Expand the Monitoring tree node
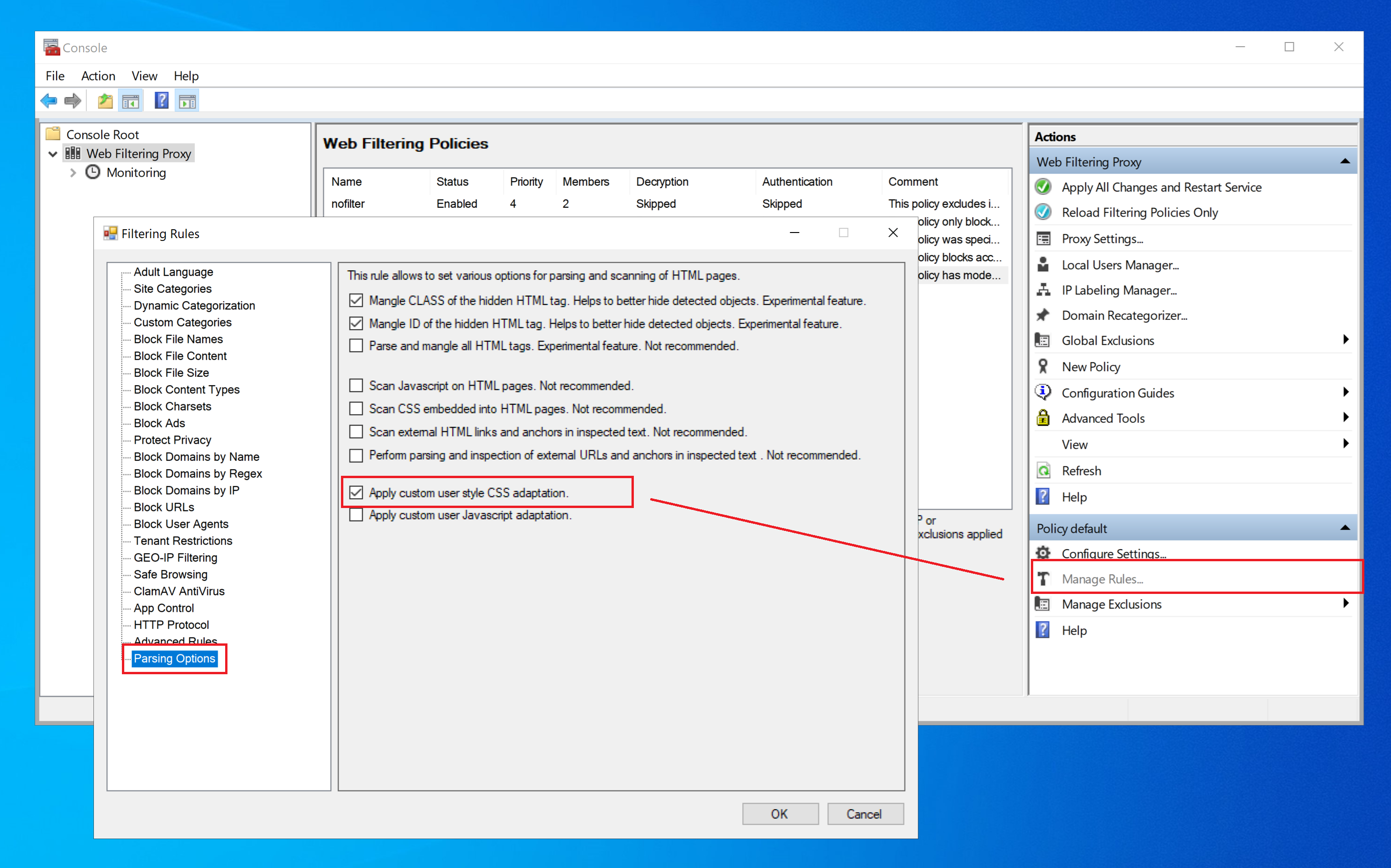Image resolution: width=1391 pixels, height=868 pixels. point(73,173)
